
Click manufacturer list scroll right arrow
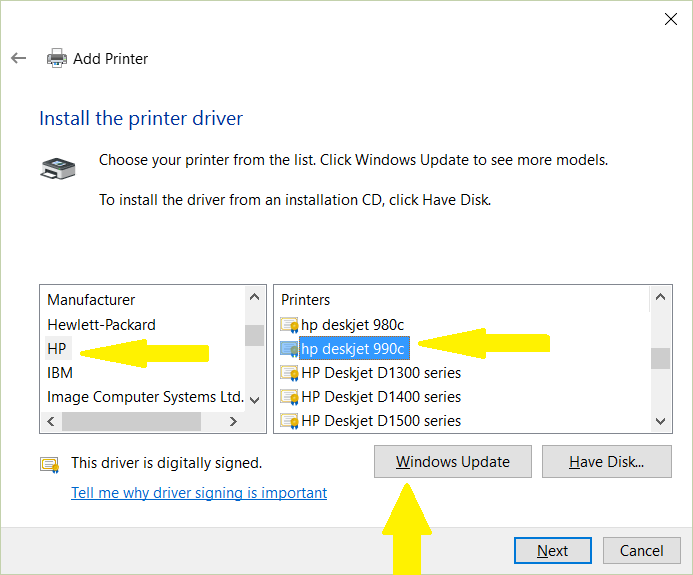pyautogui.click(x=233, y=421)
